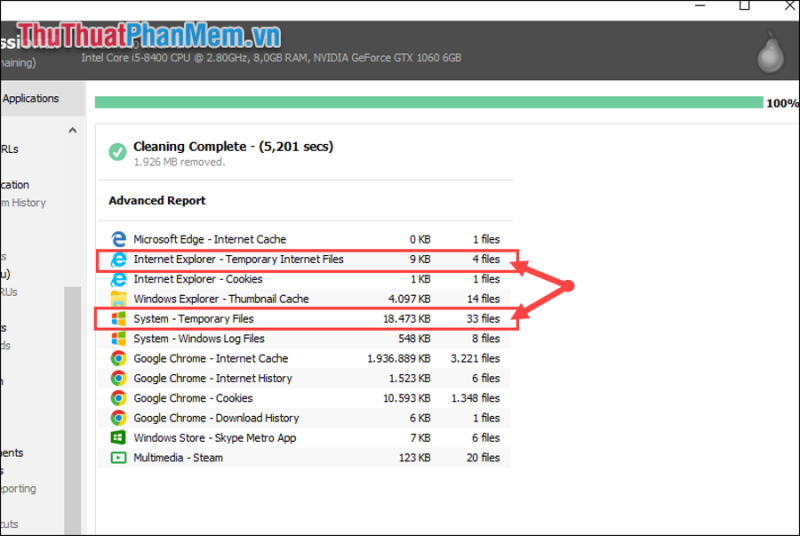Screen dimensions: 800x536
Task: Click Internet Explorer Temporary Files icon
Action: point(118,259)
